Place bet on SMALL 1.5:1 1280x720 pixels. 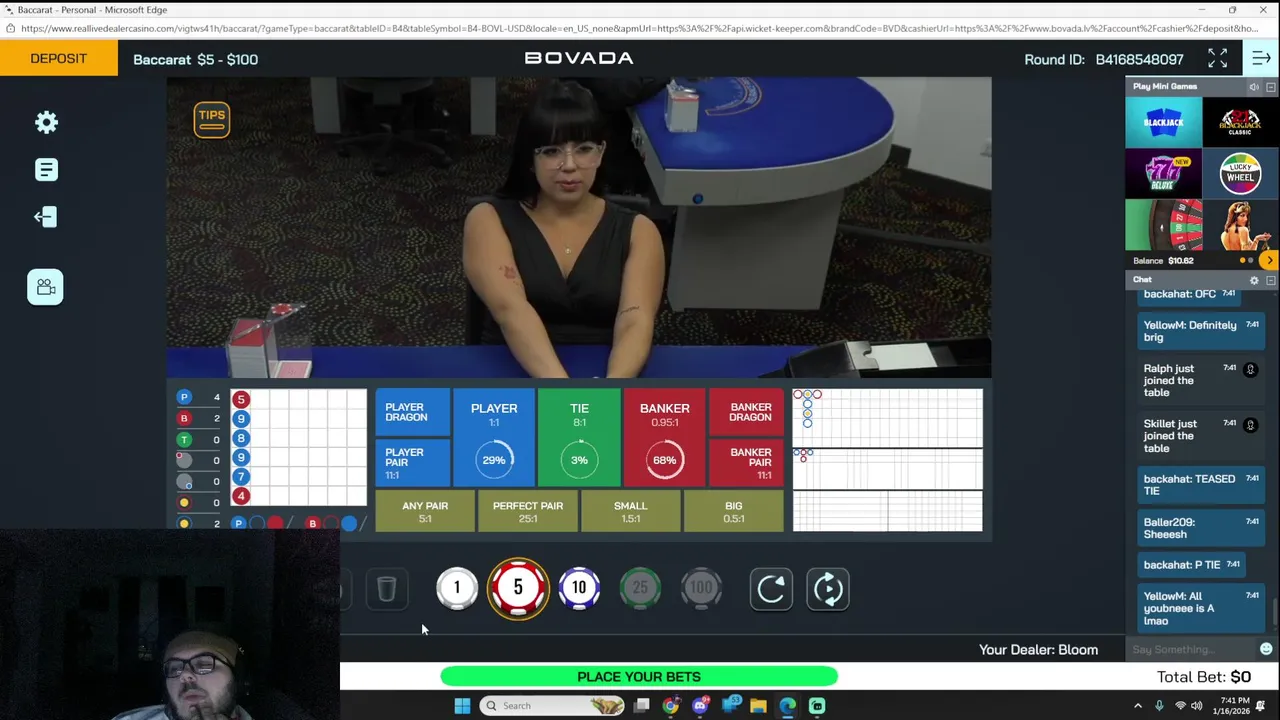(631, 512)
